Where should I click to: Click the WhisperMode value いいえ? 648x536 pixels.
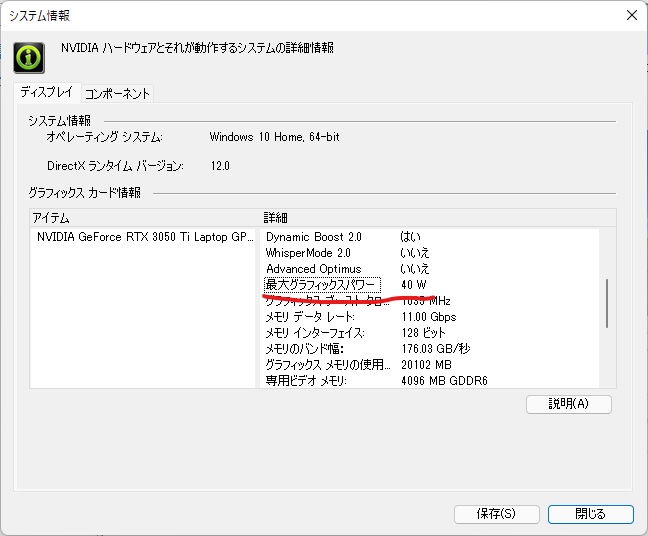pos(415,253)
